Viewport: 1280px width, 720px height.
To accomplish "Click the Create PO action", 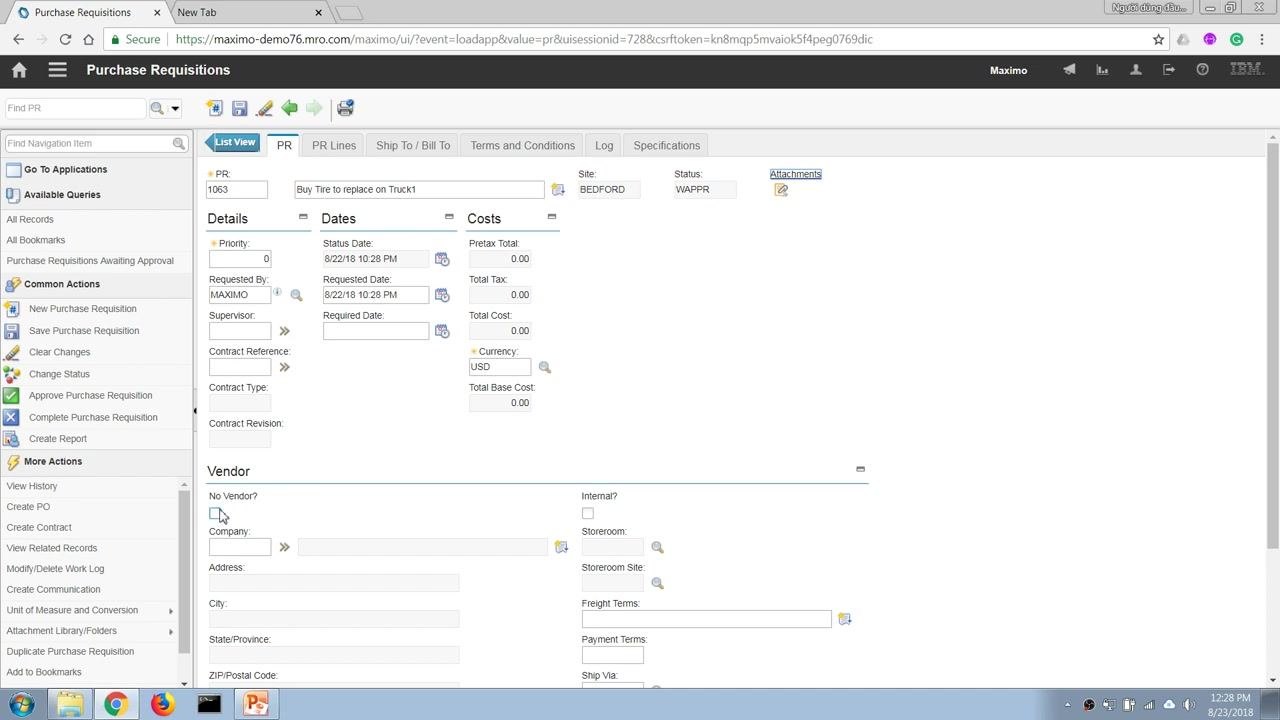I will click(x=28, y=507).
